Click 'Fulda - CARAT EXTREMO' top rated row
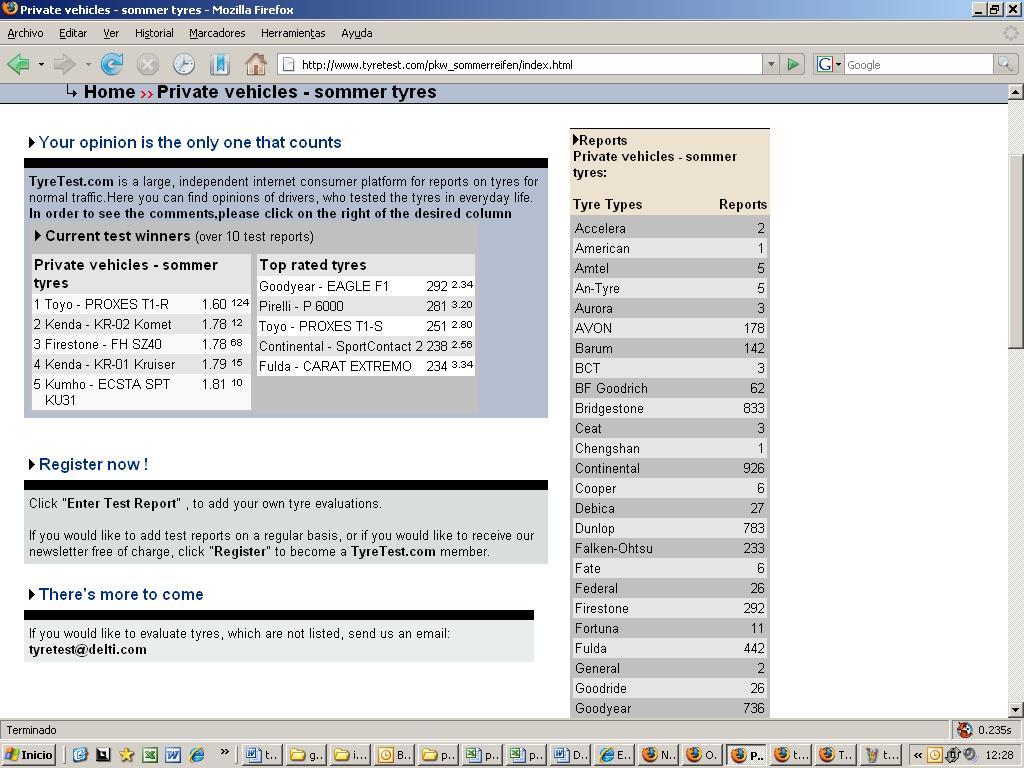This screenshot has width=1024, height=768. (x=366, y=366)
